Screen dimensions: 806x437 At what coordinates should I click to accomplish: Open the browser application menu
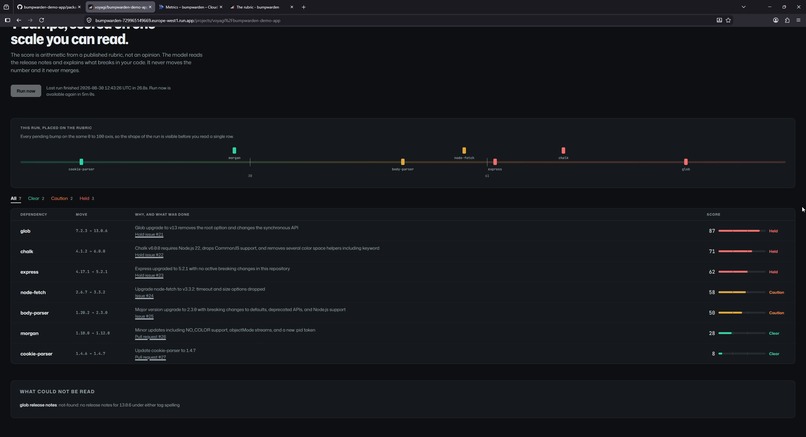tap(798, 21)
